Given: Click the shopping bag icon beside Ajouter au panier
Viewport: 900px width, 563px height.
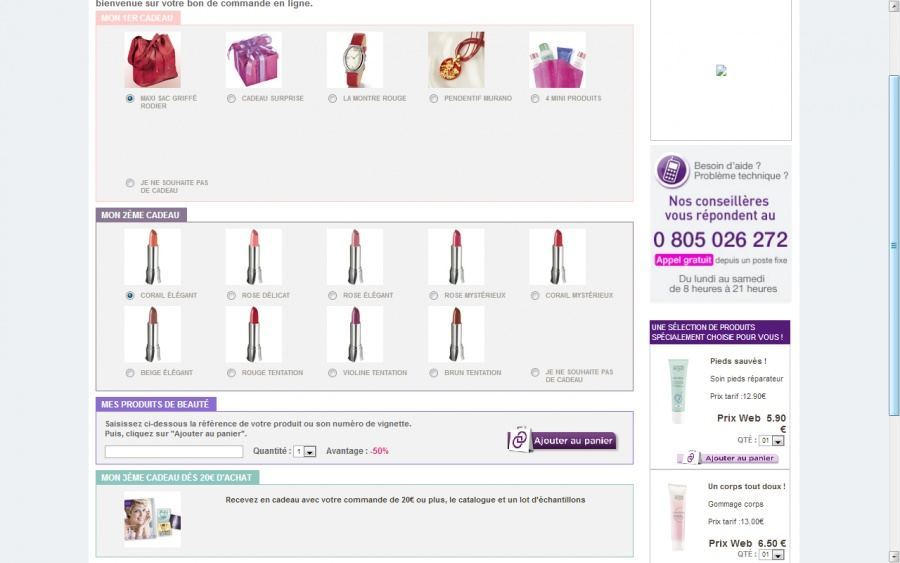Looking at the screenshot, I should tap(519, 440).
